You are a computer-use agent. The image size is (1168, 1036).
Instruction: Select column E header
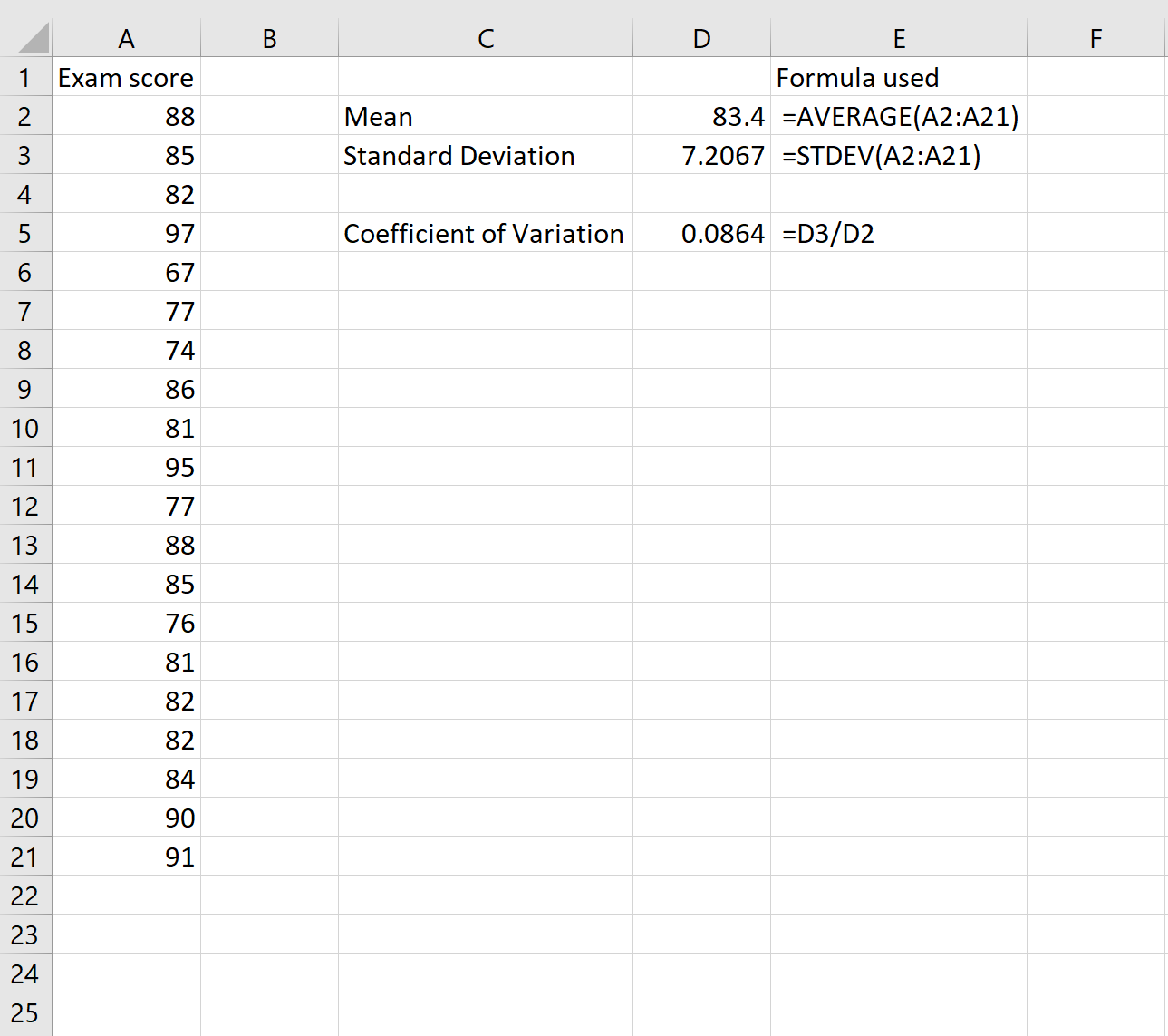pos(898,38)
